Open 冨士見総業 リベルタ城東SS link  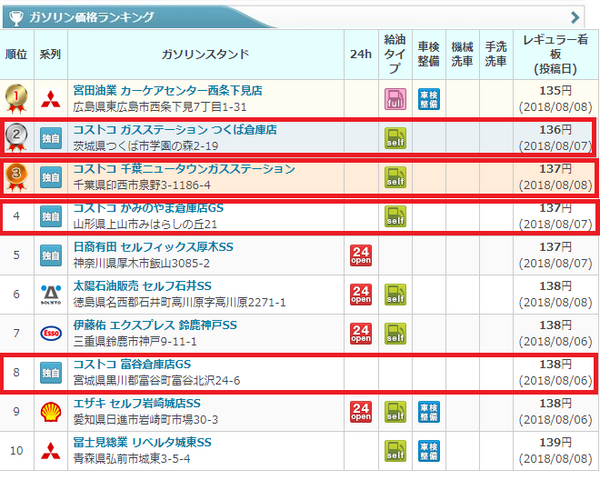pos(142,442)
